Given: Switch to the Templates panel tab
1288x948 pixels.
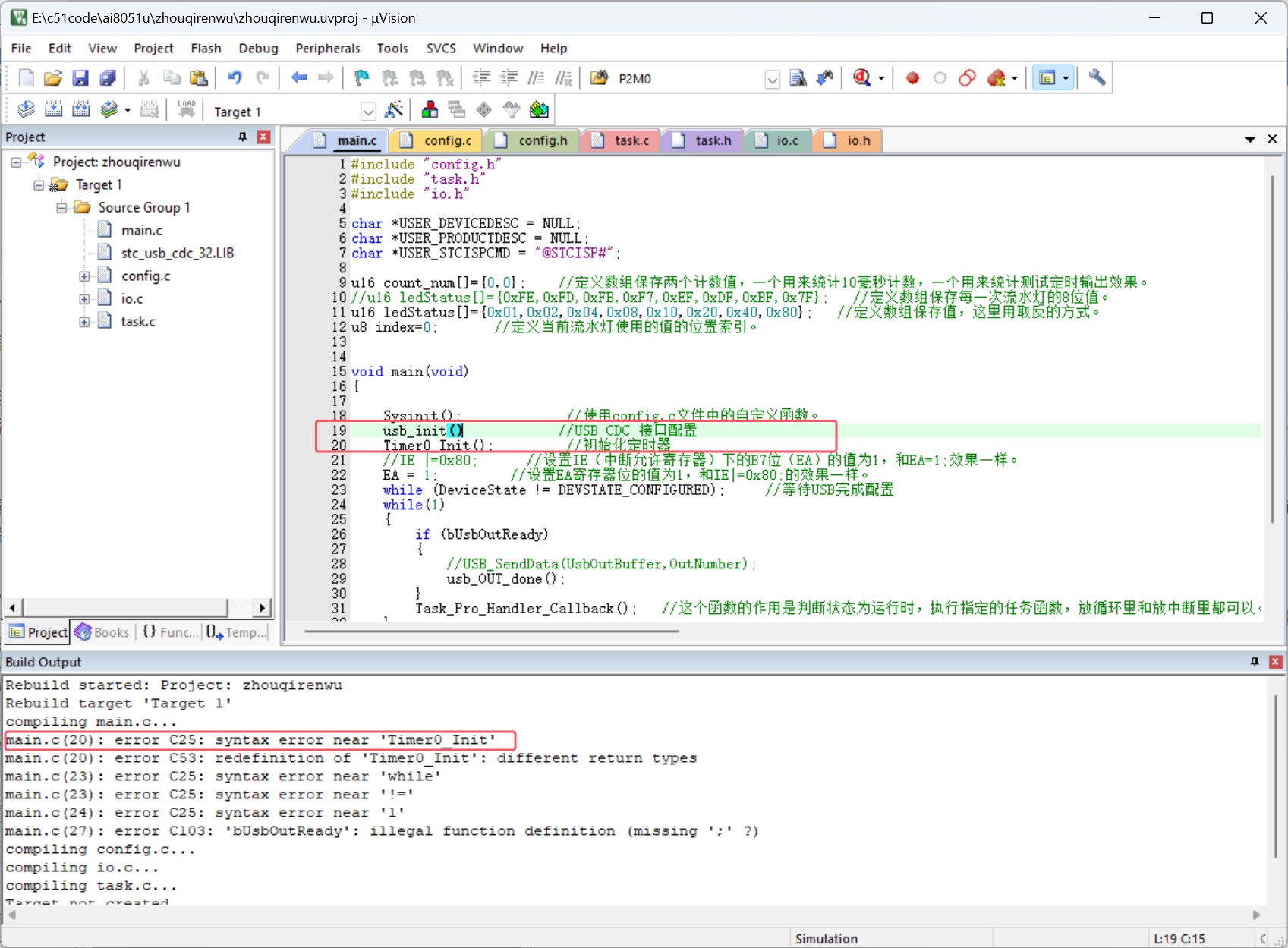Looking at the screenshot, I should tap(237, 632).
